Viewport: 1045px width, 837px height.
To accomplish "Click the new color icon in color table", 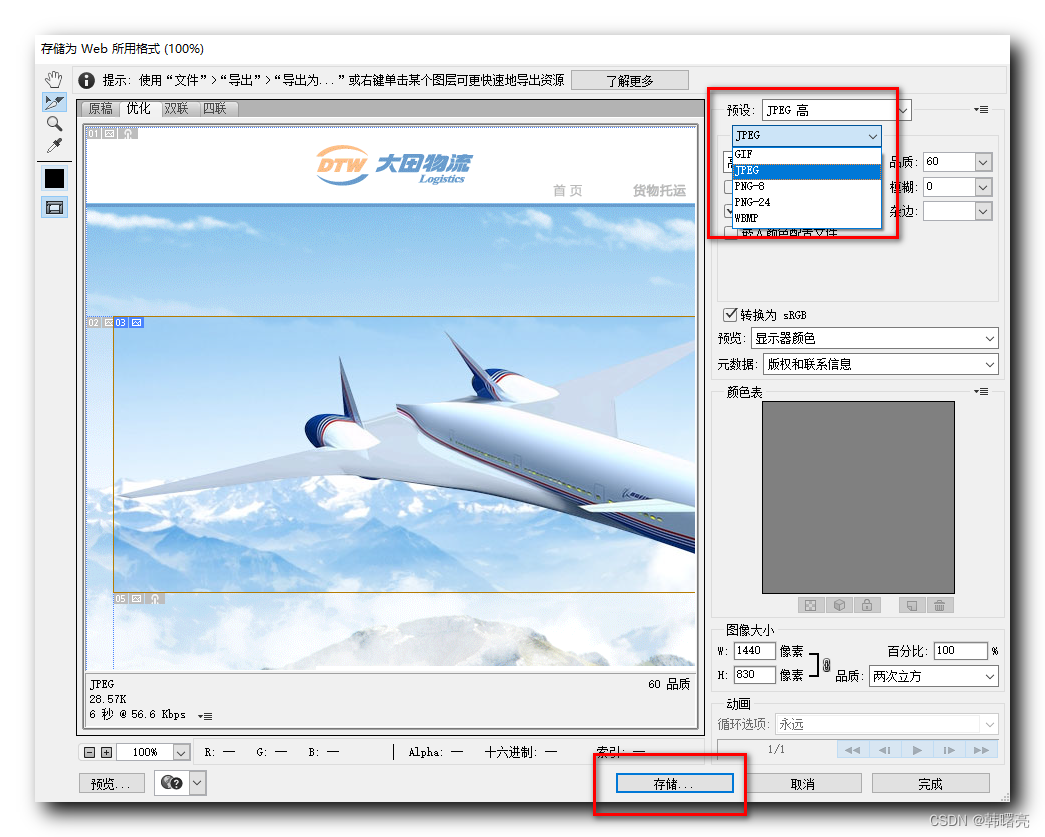I will [912, 605].
